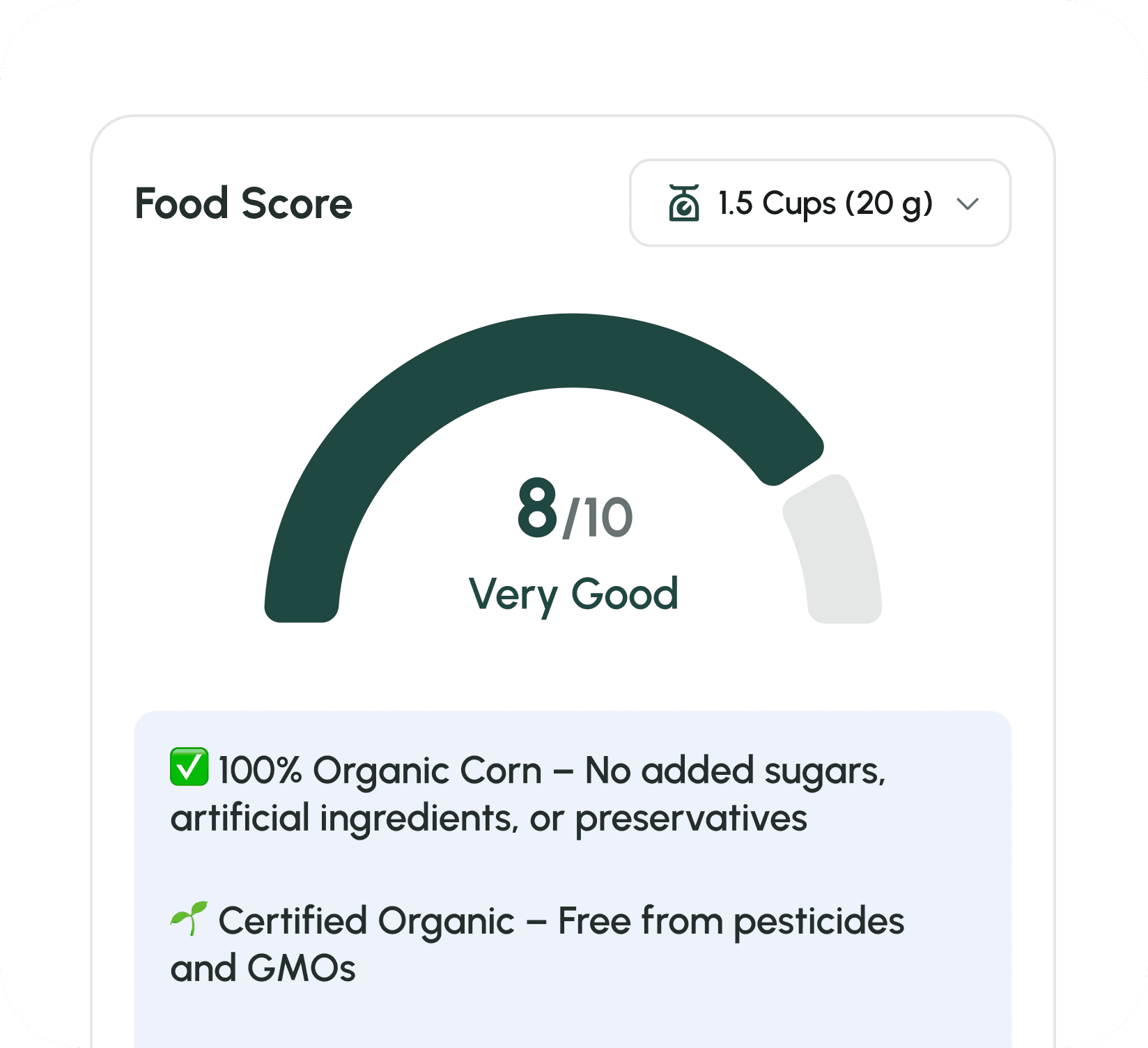The image size is (1148, 1048).
Task: Click the word 'Good' under score
Action: point(624,594)
